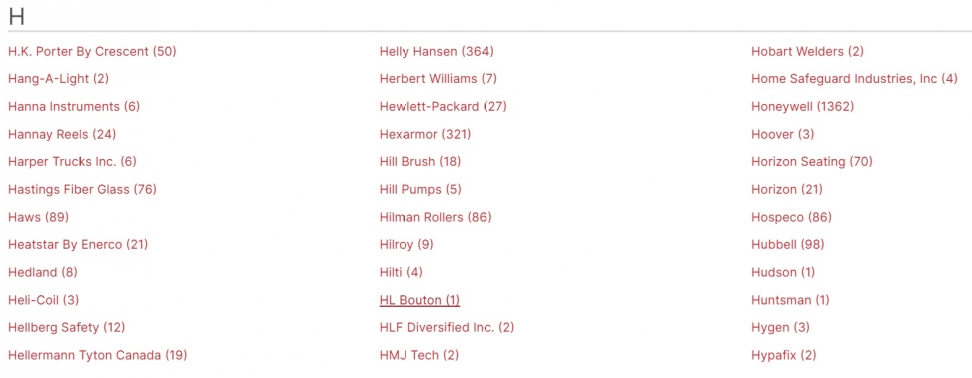Open the Hubbell brand link
The image size is (972, 378).
[787, 244]
